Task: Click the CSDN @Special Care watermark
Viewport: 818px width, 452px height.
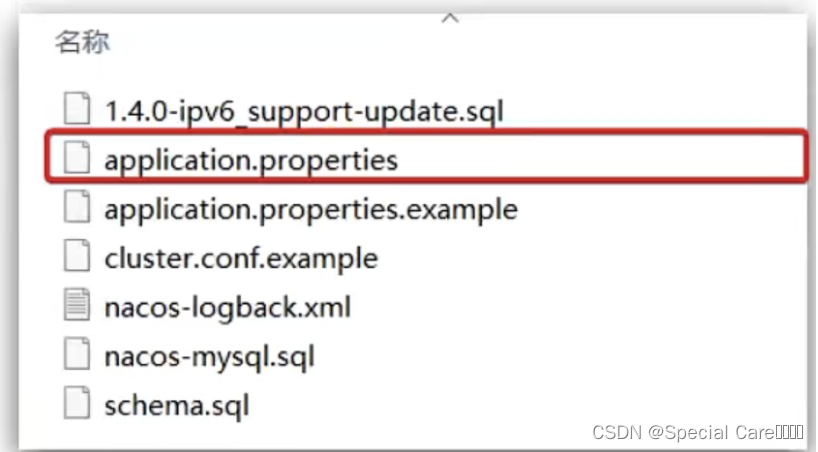Action: point(698,432)
